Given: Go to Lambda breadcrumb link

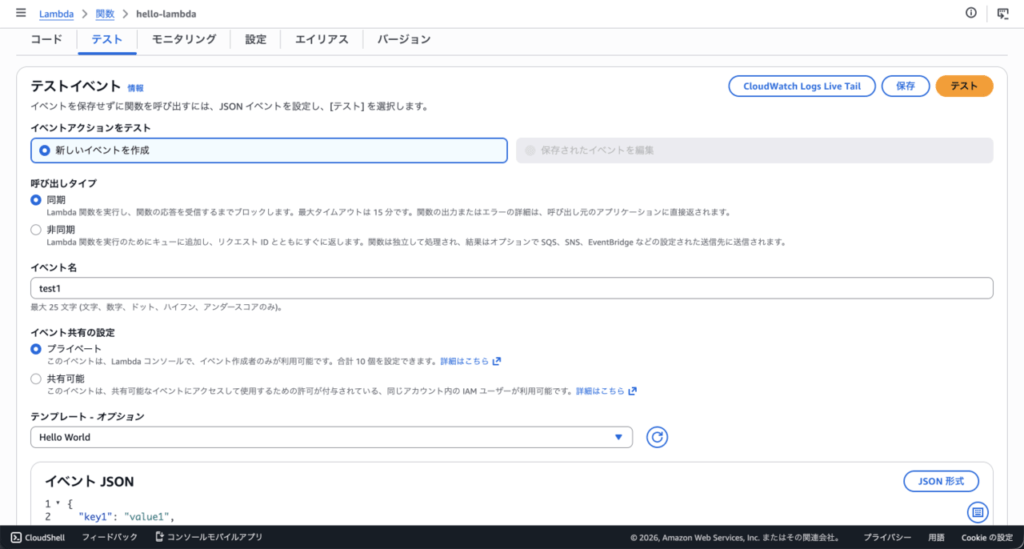Looking at the screenshot, I should 56,14.
